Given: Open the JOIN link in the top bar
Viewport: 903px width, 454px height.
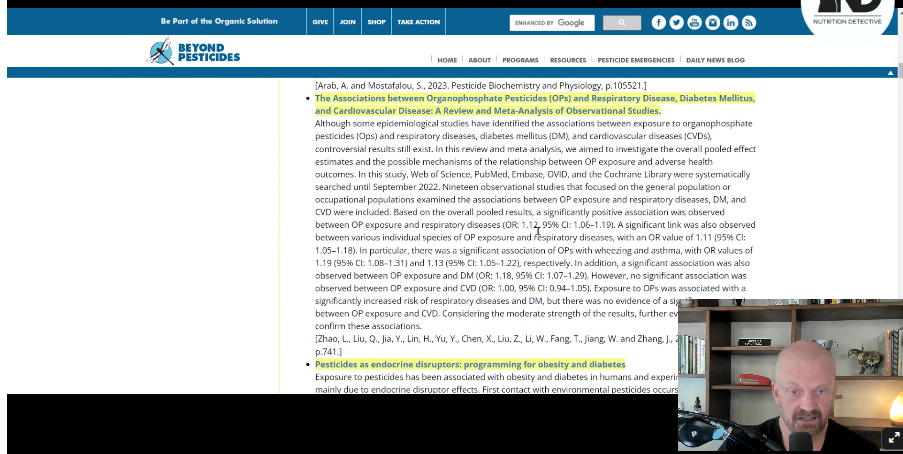Looking at the screenshot, I should [347, 22].
